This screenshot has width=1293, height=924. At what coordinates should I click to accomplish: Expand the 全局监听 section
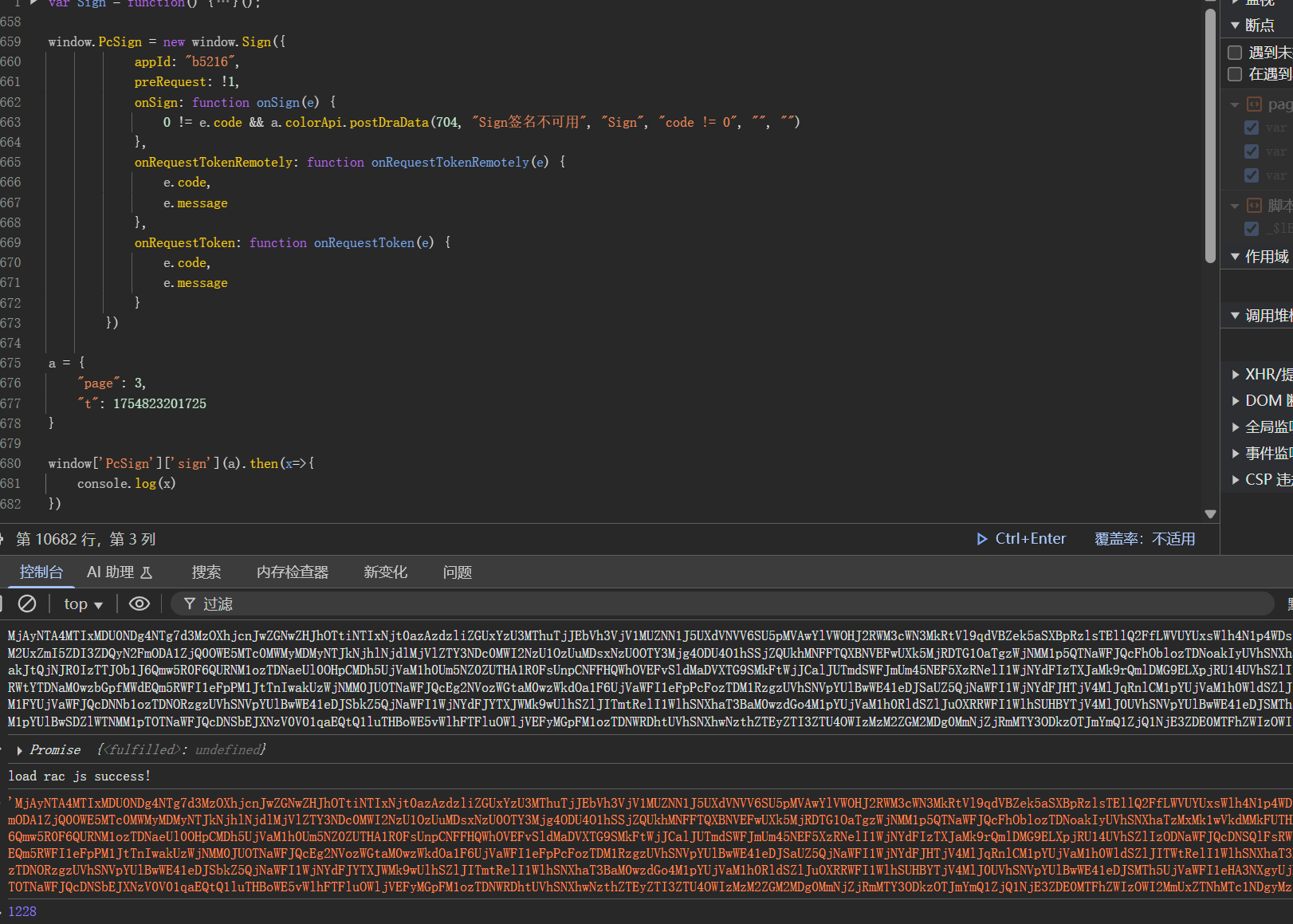point(1236,427)
